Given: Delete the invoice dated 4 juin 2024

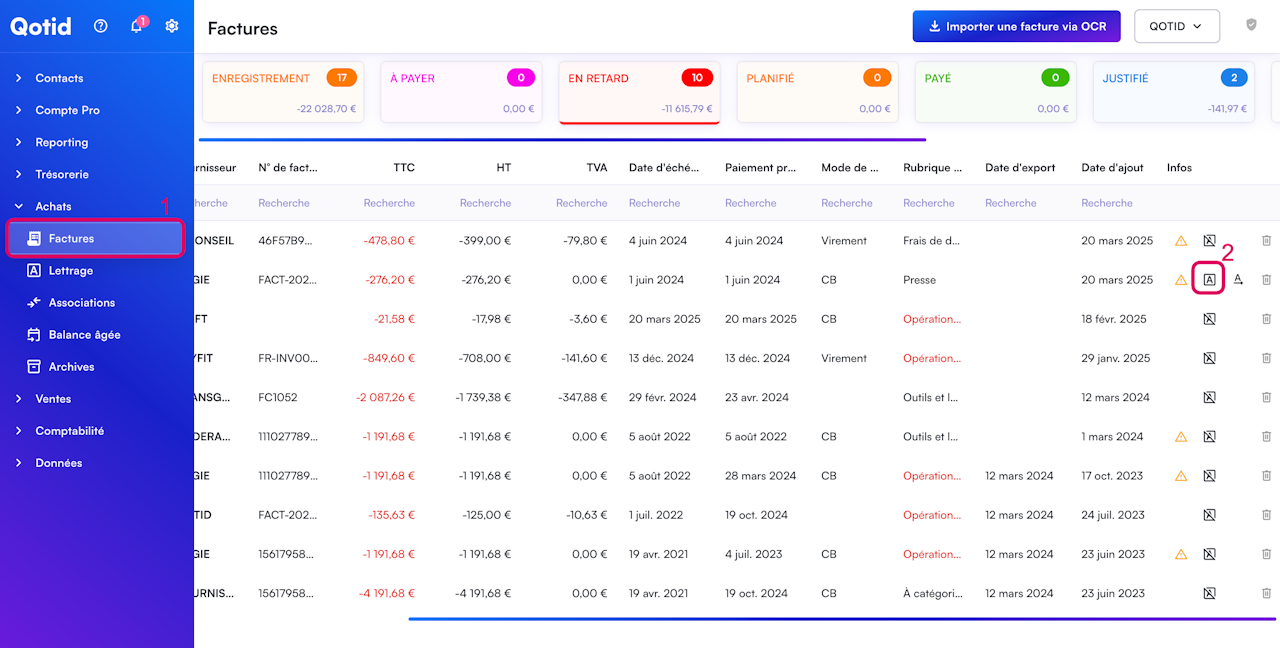Looking at the screenshot, I should (1266, 241).
